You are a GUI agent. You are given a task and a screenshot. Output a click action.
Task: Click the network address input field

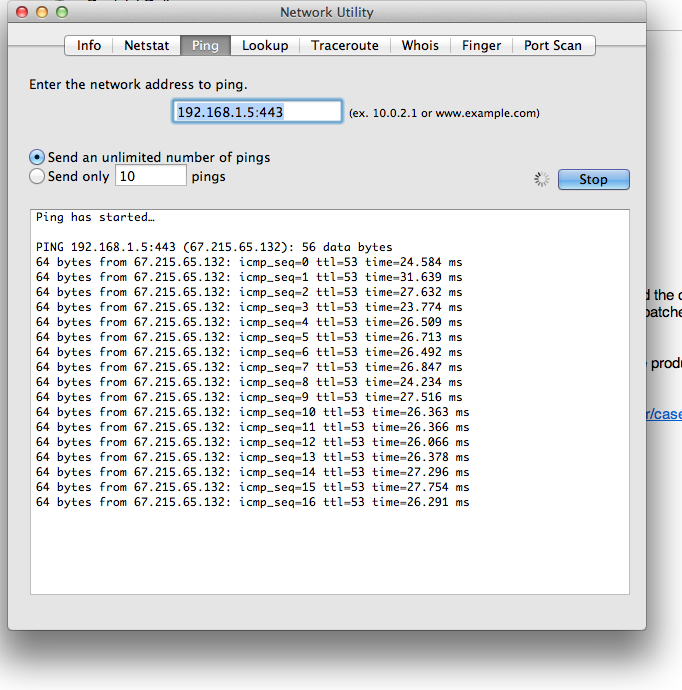click(x=257, y=112)
